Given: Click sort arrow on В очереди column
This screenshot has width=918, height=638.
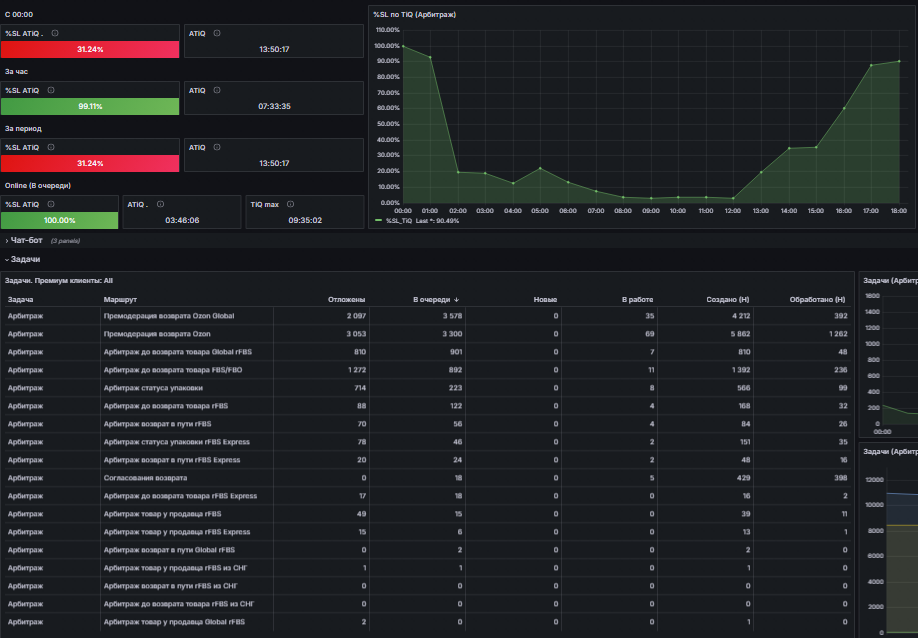Looking at the screenshot, I should point(457,300).
